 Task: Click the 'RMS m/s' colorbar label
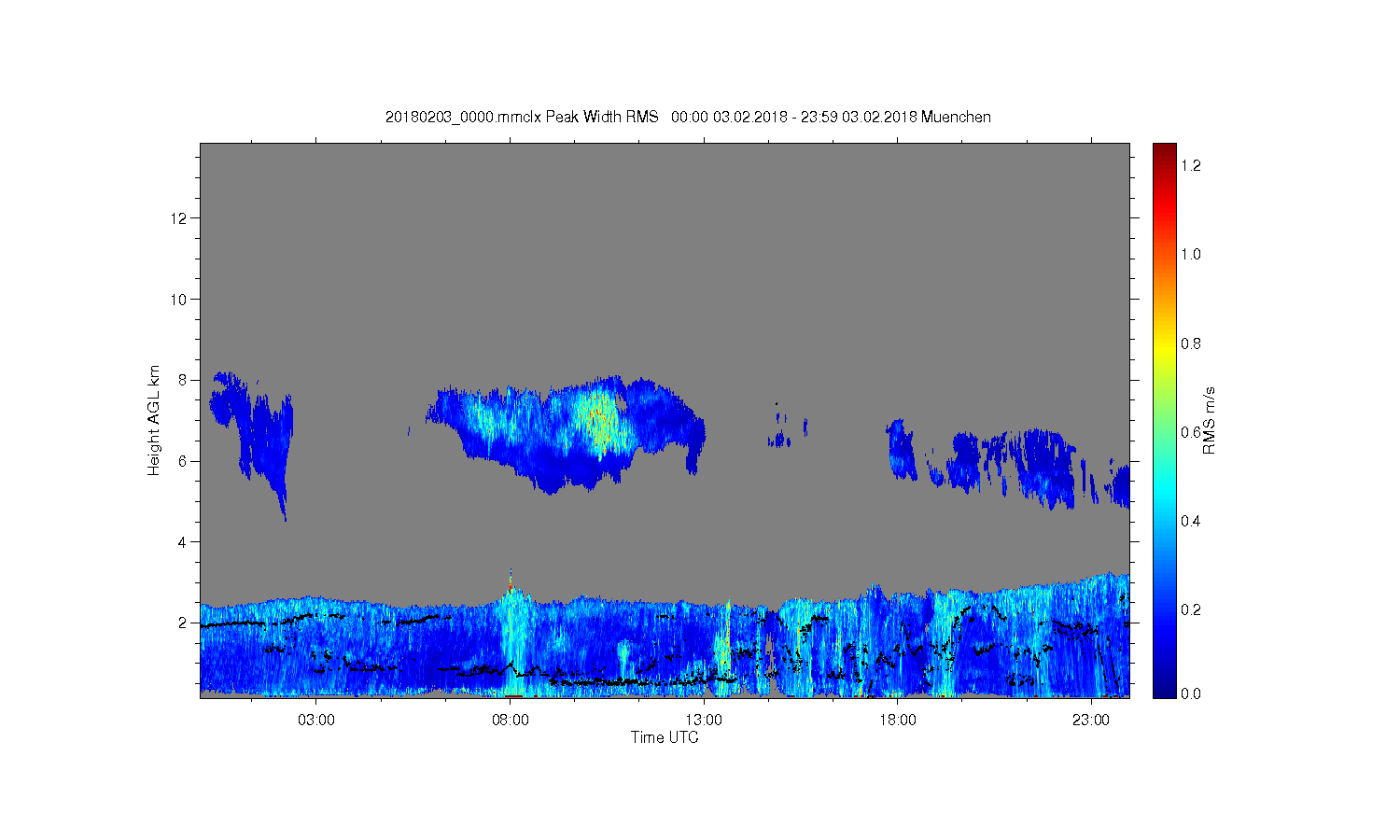point(1209,420)
